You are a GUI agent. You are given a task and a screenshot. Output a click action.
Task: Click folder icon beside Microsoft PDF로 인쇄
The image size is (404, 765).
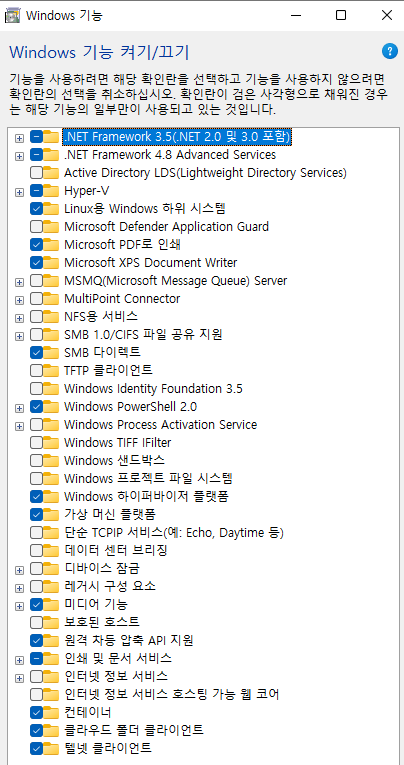(50, 245)
